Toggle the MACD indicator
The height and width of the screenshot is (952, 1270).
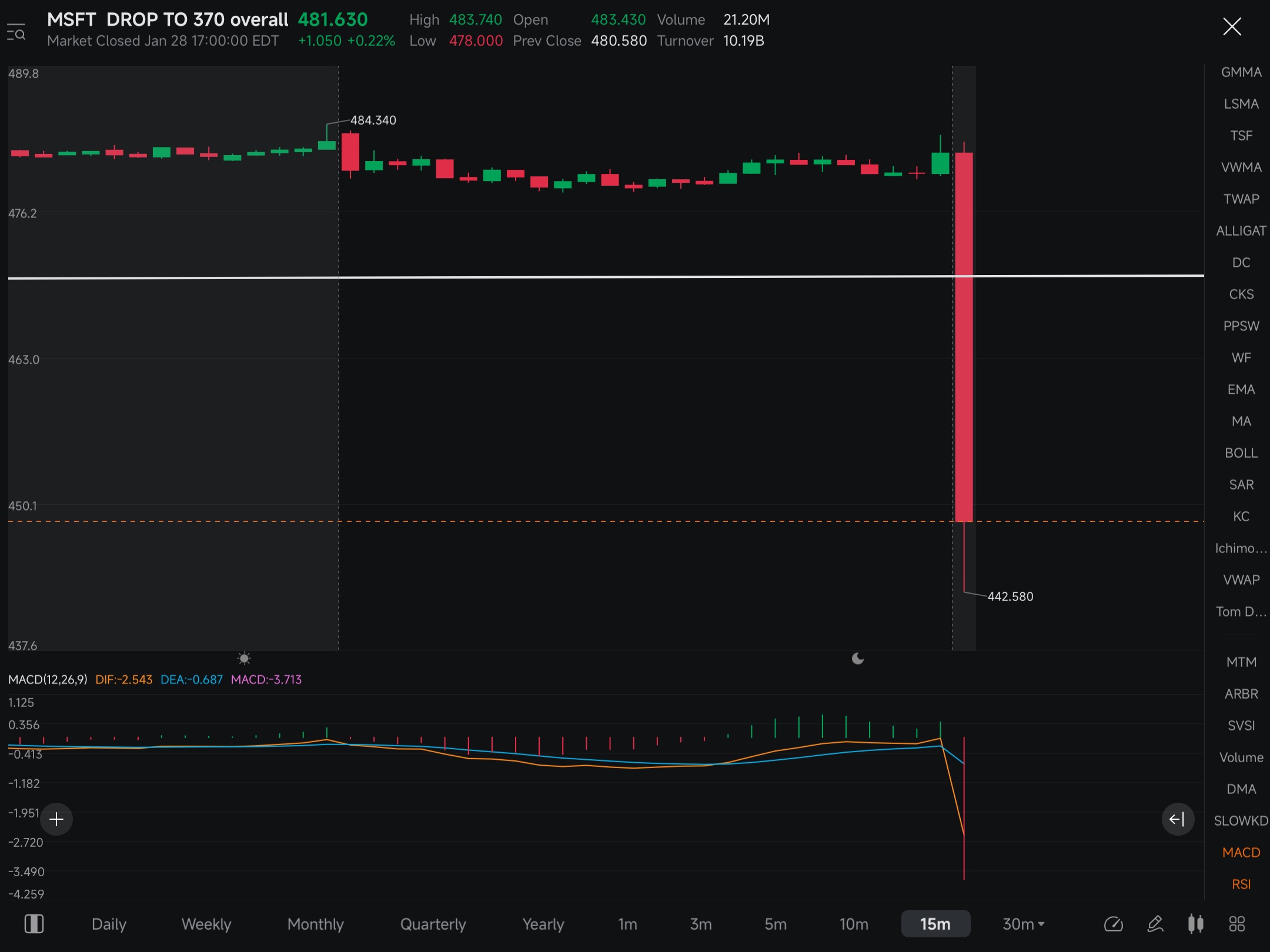(1241, 852)
